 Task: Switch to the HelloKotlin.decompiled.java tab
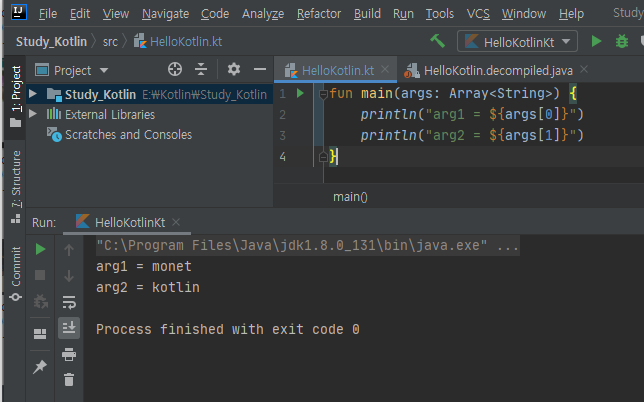(x=498, y=71)
